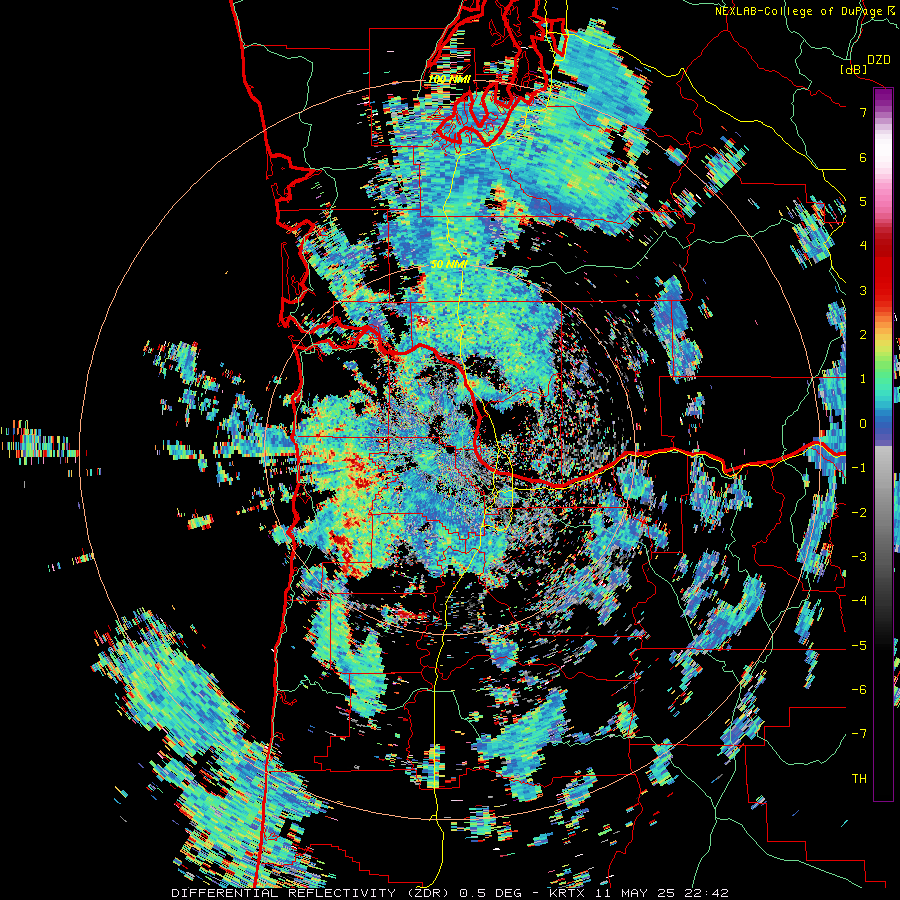Click the 4 value on the color scale
Viewport: 900px width, 900px height.
click(x=863, y=245)
